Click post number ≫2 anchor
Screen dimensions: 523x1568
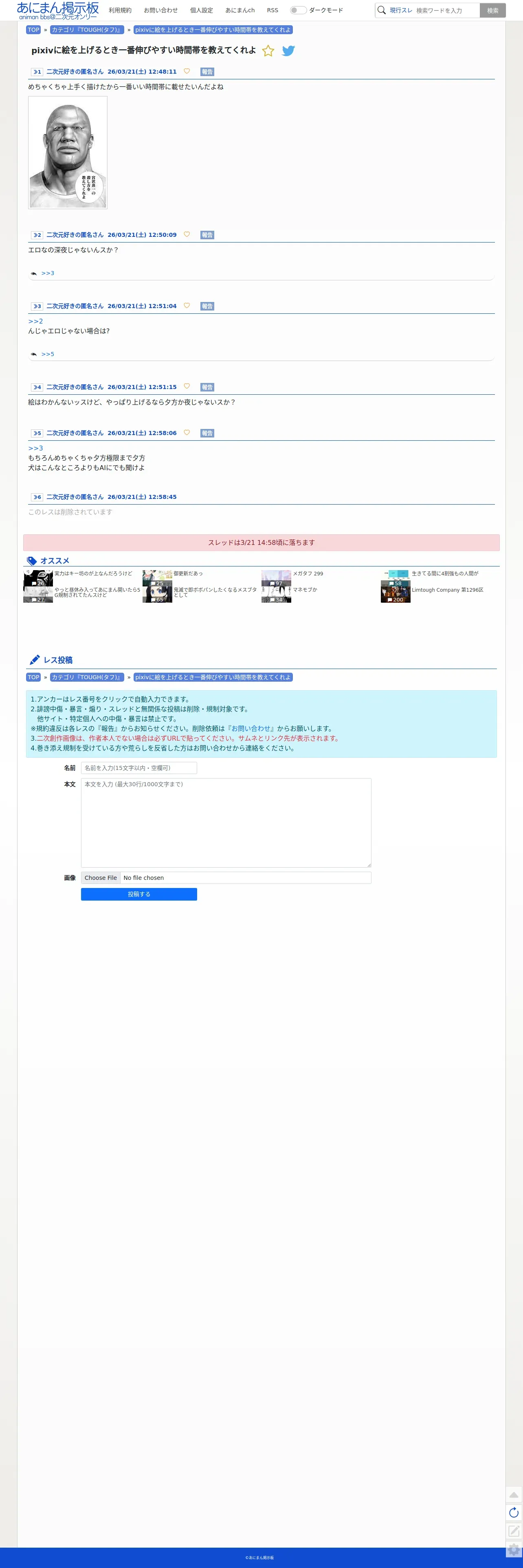pos(37,235)
